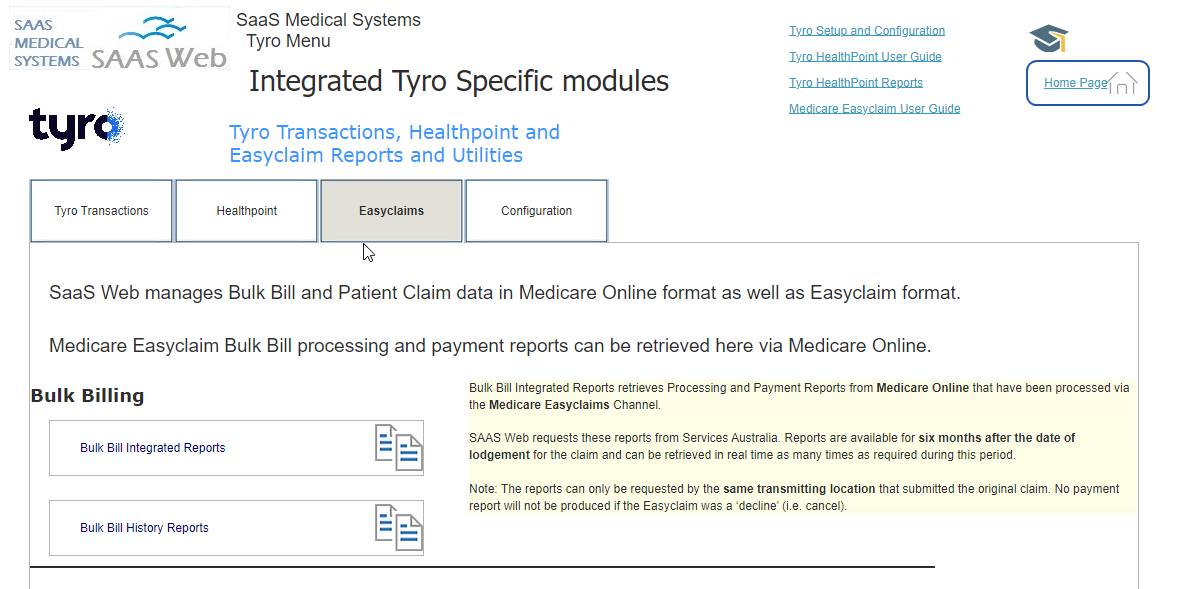Open the Tyro HealthPoint User Guide
The width and height of the screenshot is (1184, 589).
865,57
